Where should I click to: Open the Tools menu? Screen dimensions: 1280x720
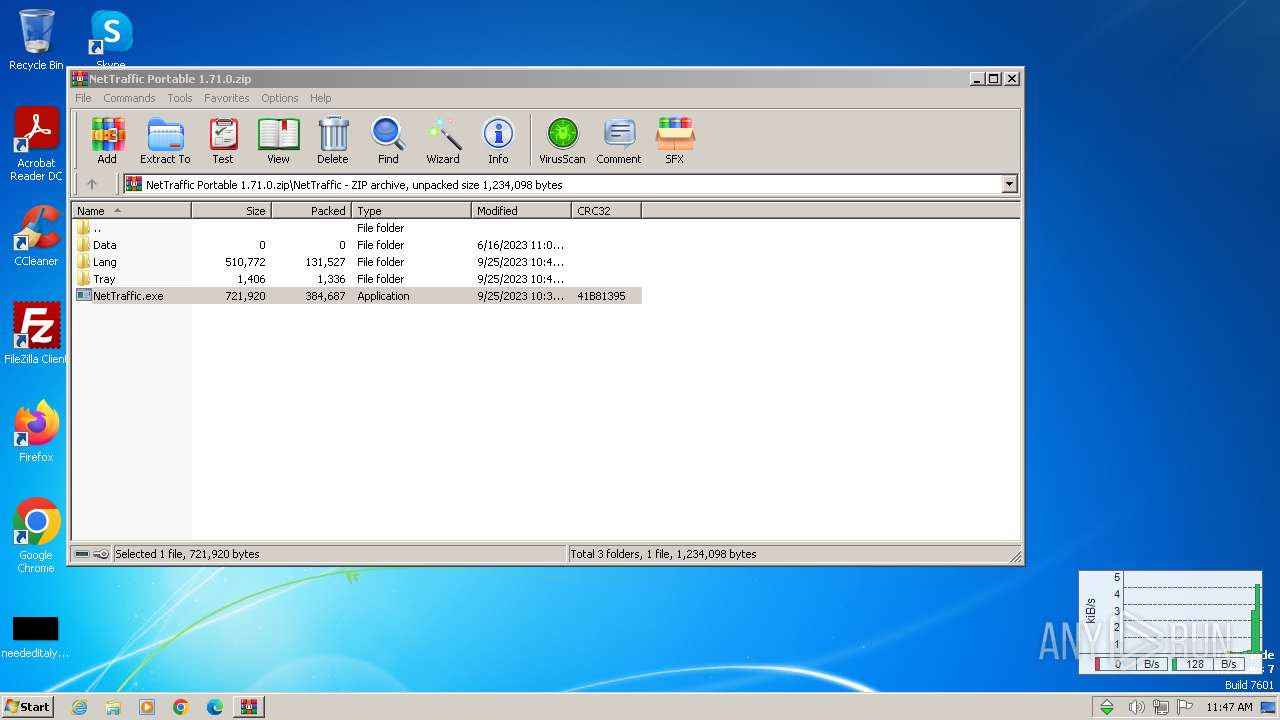tap(180, 98)
